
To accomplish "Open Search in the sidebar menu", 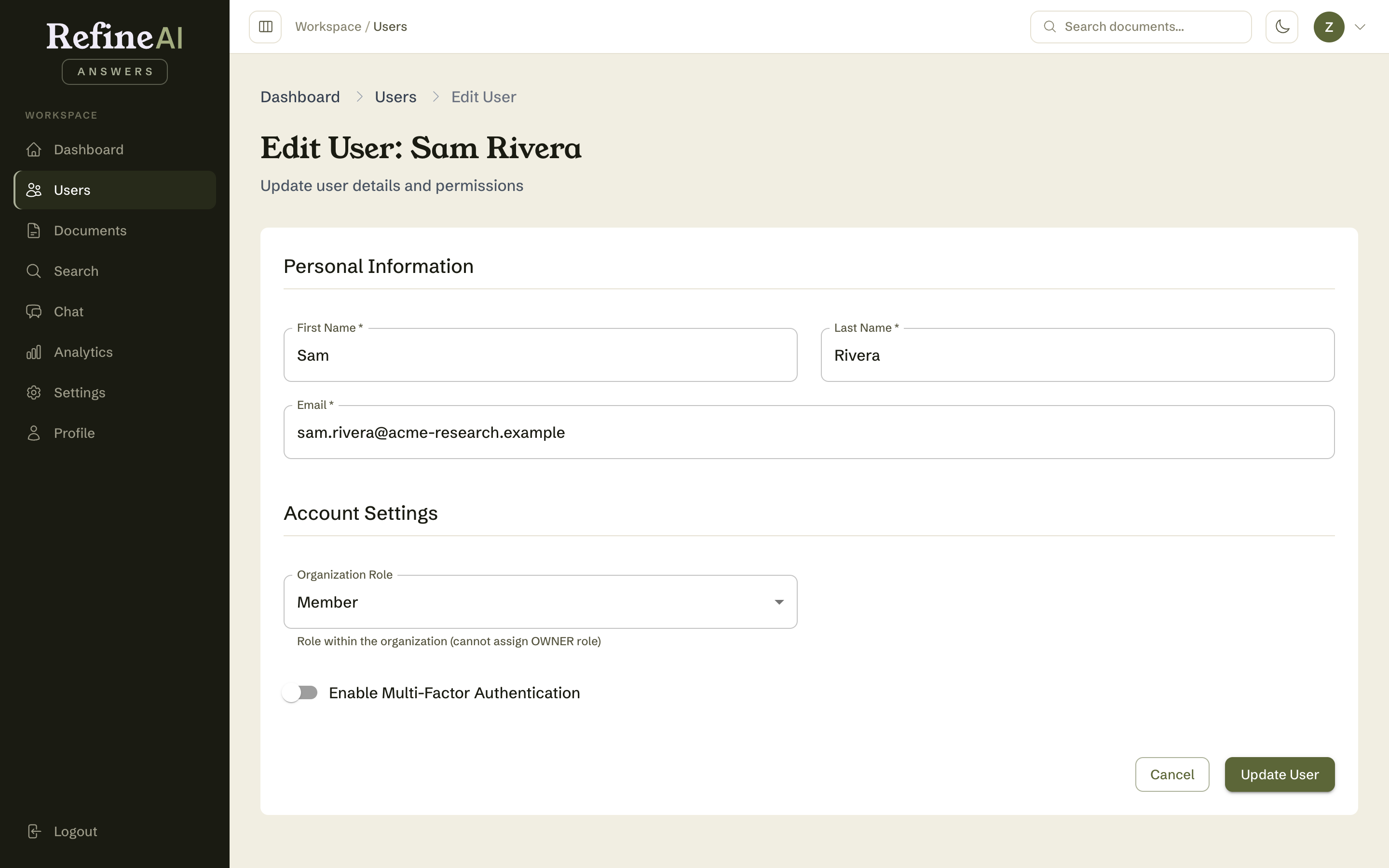I will point(115,271).
